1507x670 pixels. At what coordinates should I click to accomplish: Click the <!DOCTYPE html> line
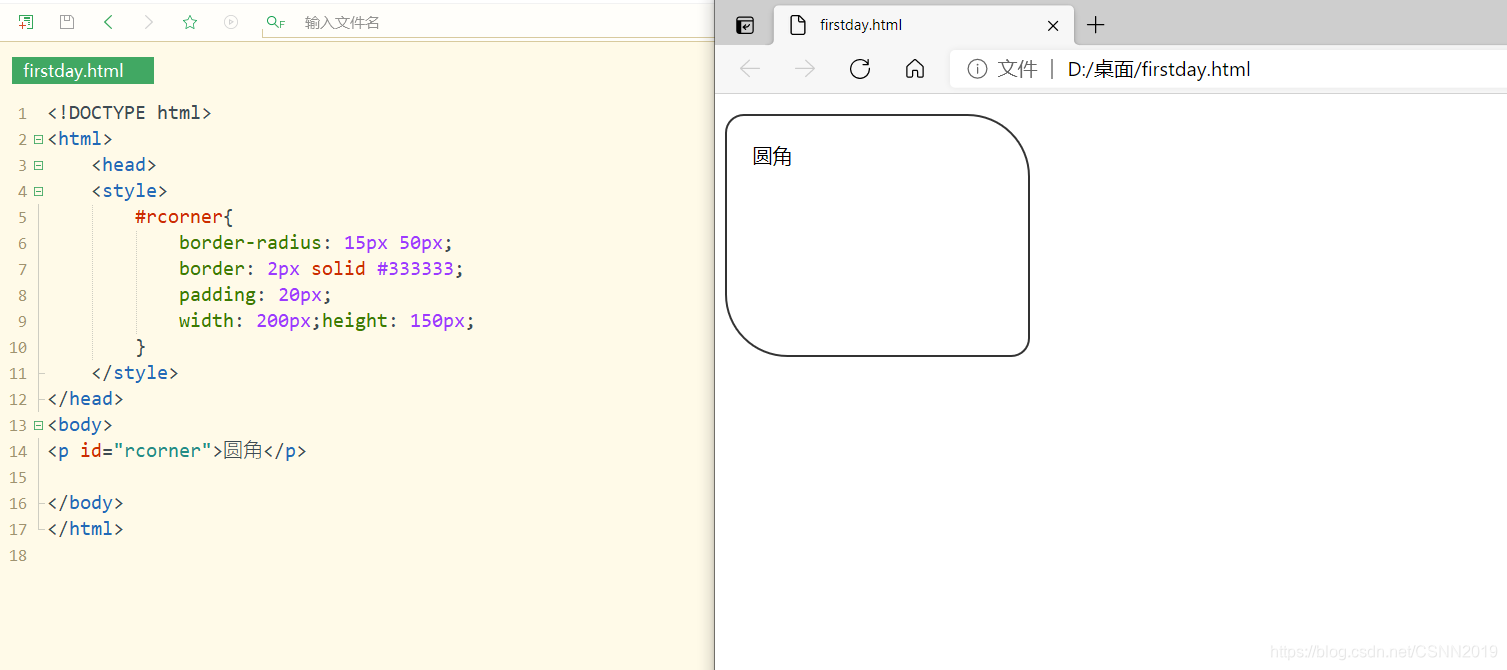(x=129, y=113)
